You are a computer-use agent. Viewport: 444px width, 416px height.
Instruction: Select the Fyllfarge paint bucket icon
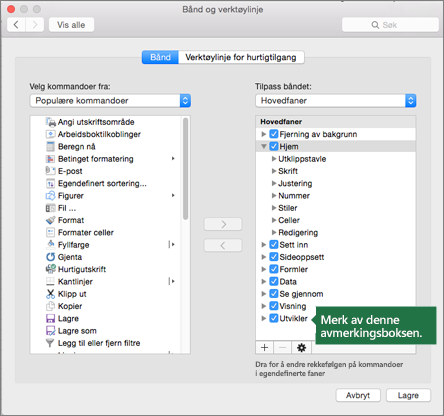(x=50, y=245)
